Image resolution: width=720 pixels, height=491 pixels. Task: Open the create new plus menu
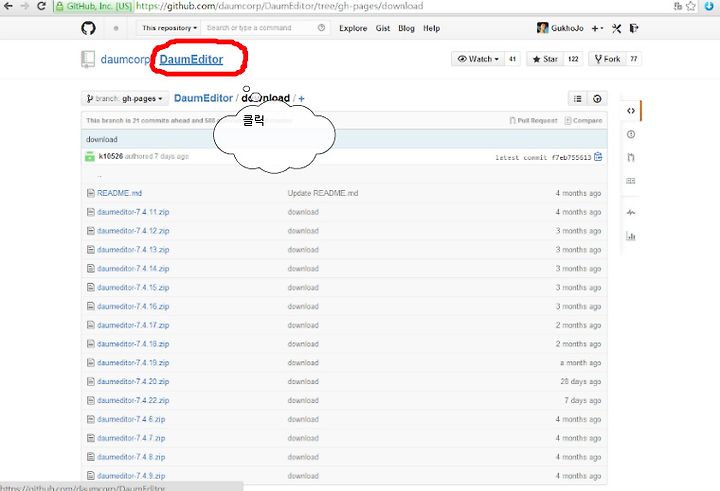597,28
